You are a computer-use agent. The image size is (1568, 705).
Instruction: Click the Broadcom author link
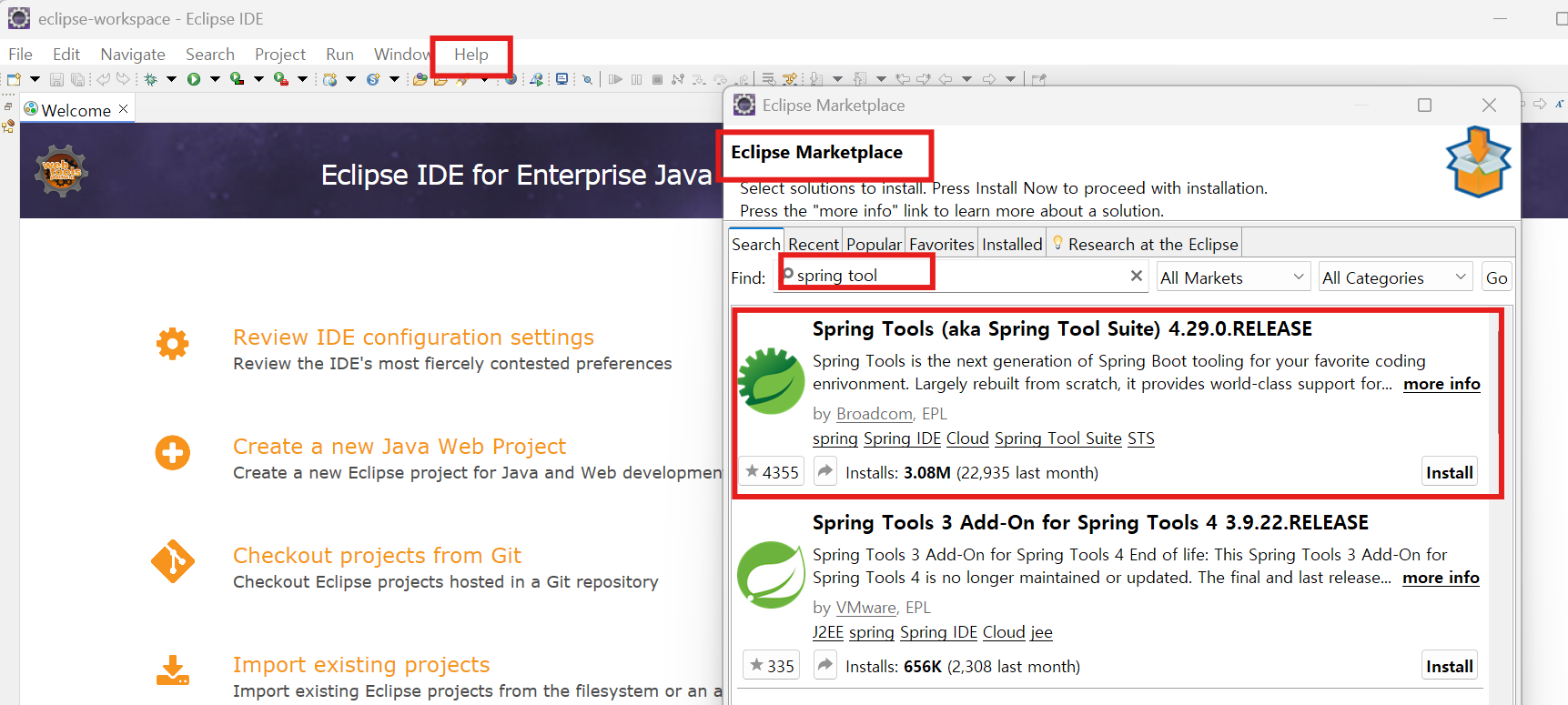coord(874,414)
